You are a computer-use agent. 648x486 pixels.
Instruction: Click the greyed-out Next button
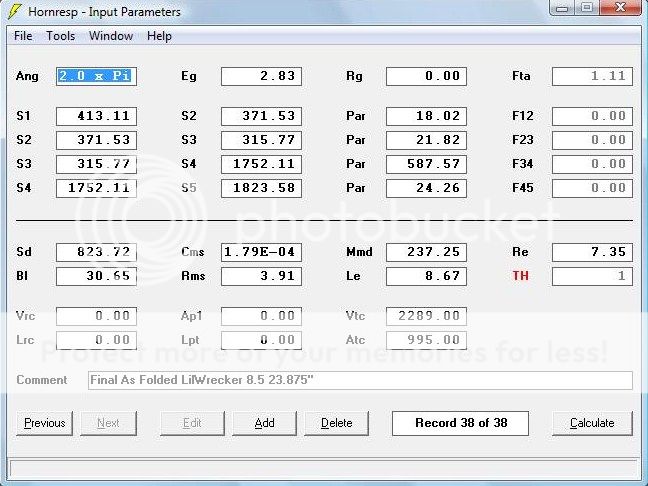pos(108,423)
